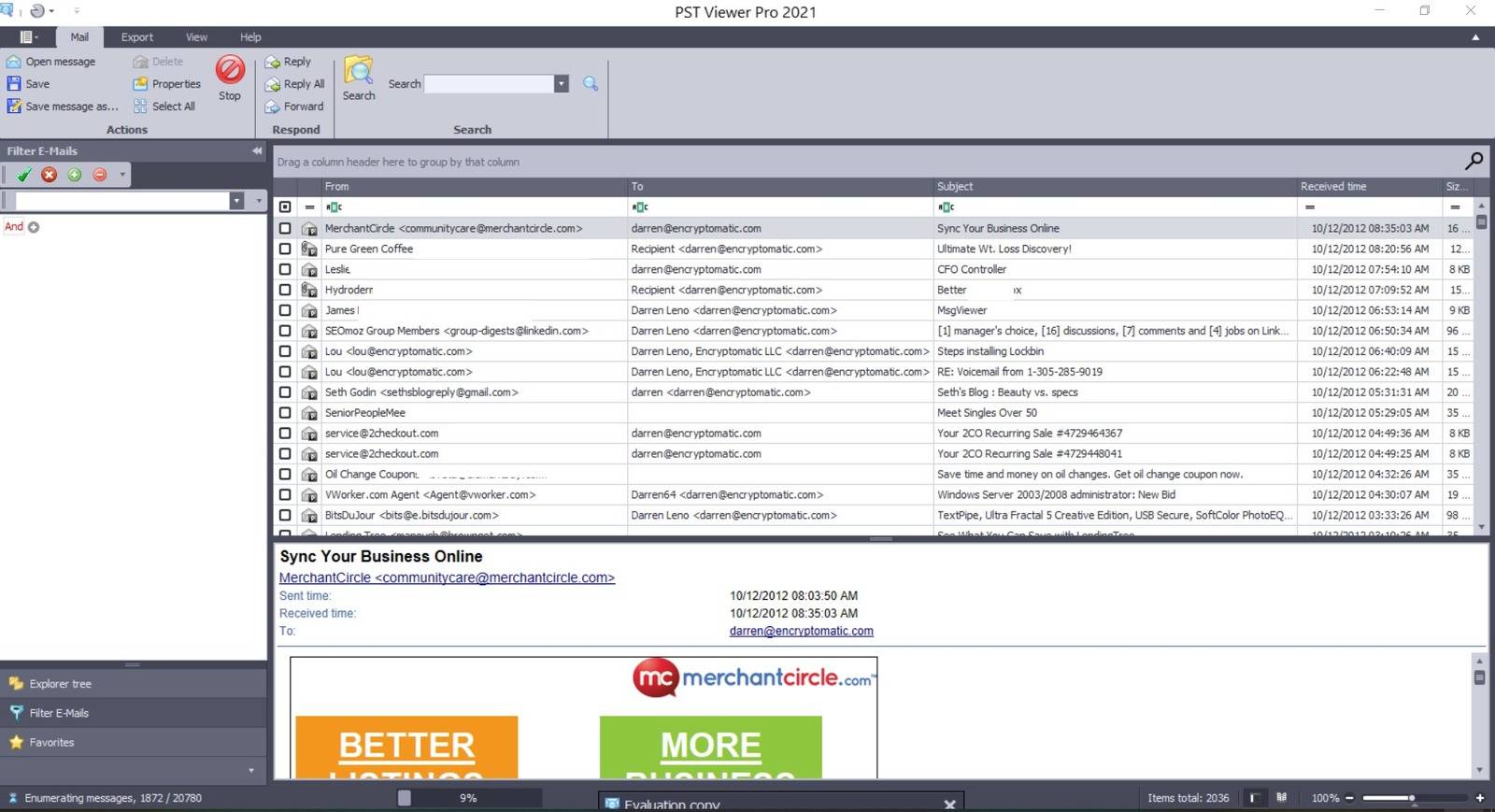Switch to reading layout in status bar
This screenshot has width=1495, height=812.
1282,798
